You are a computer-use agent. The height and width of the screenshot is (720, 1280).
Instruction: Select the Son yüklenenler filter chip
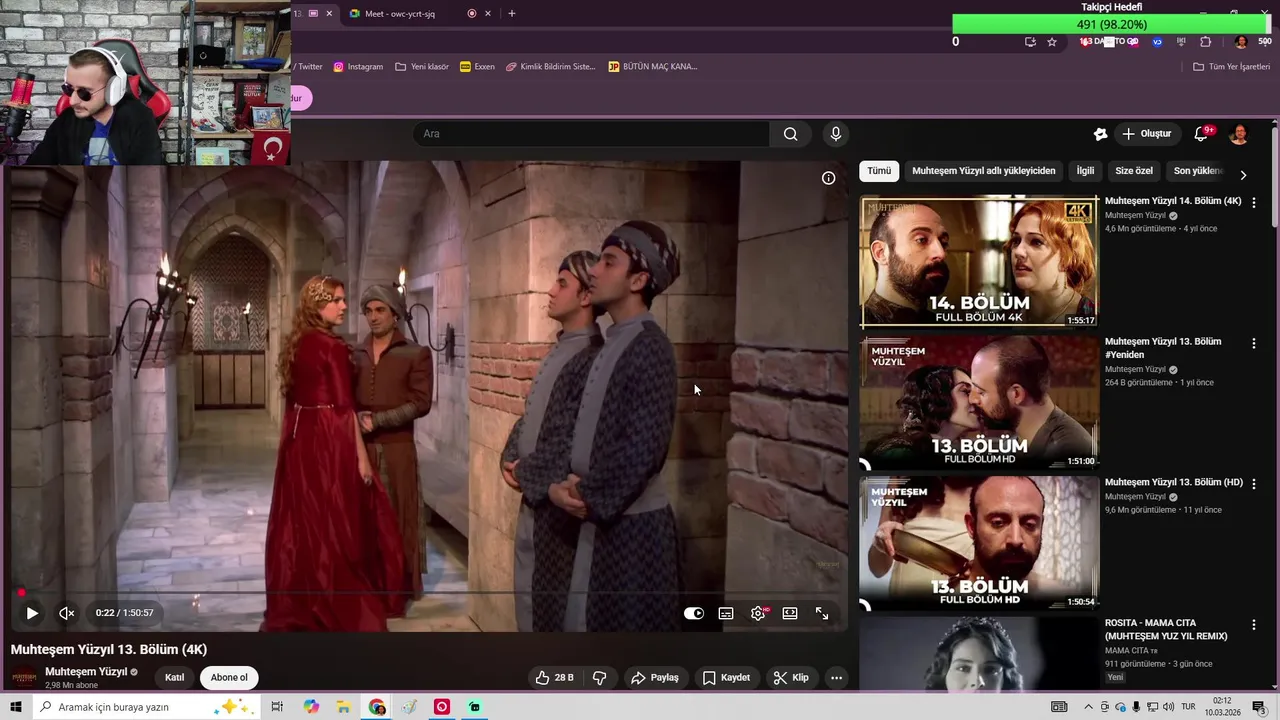1197,171
